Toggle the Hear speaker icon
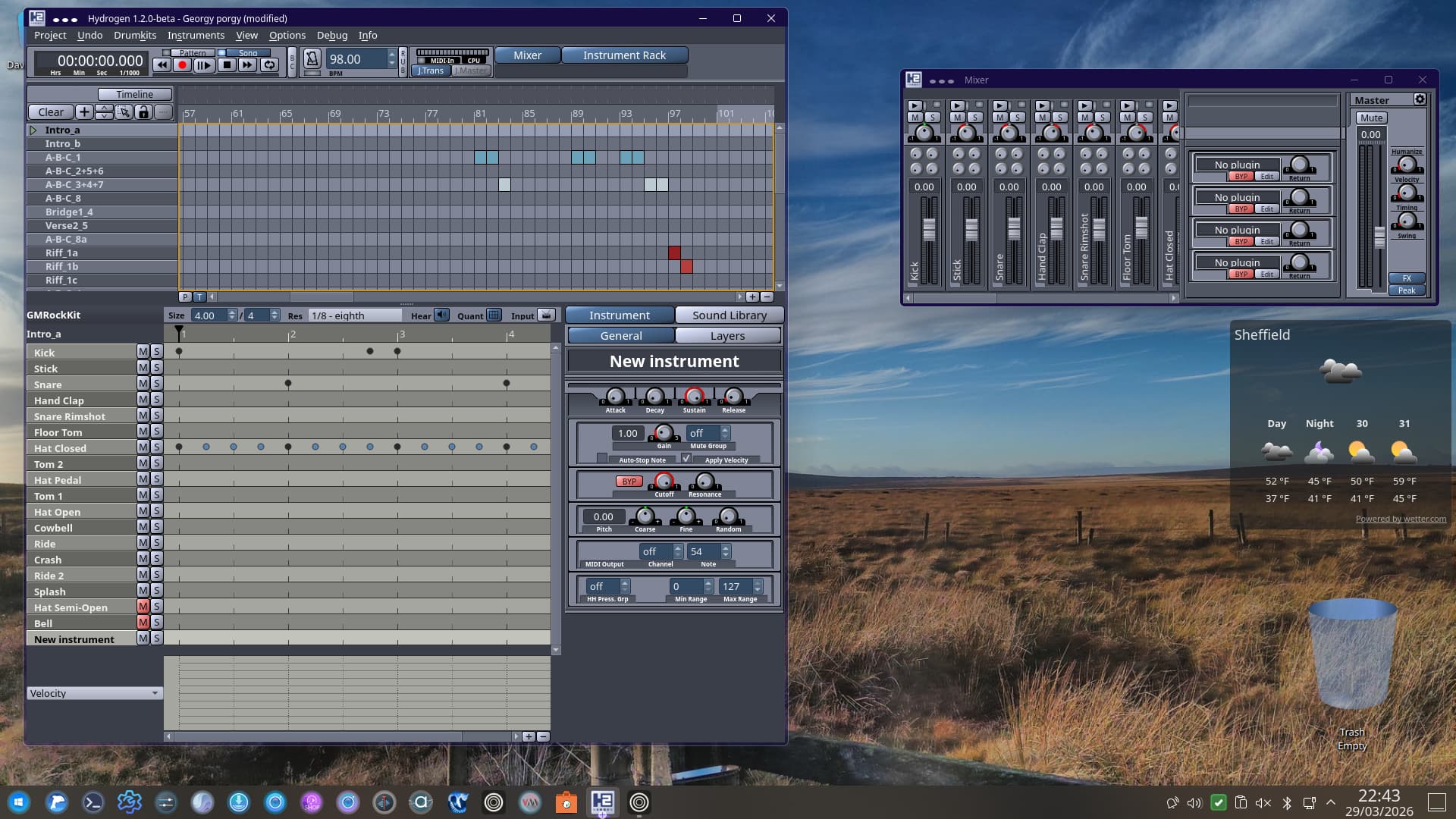1456x819 pixels. [x=442, y=315]
